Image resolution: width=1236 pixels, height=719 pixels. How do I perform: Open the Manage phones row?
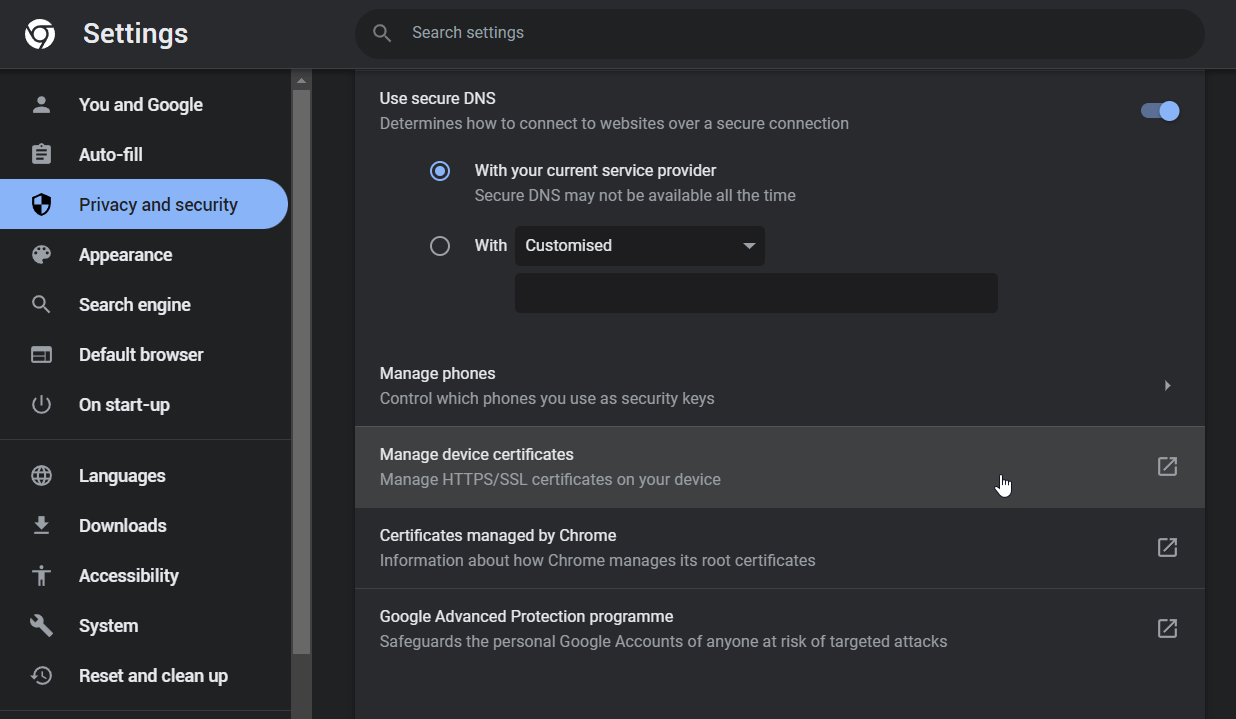[780, 386]
